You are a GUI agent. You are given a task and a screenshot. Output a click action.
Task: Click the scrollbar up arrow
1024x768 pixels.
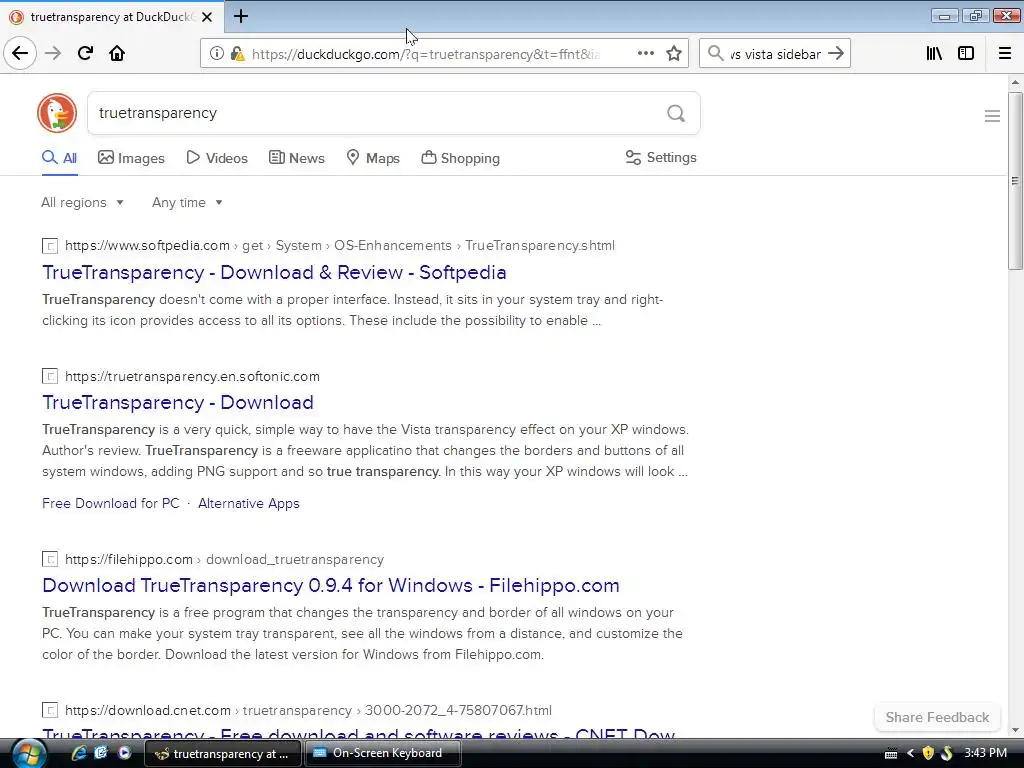(x=1015, y=82)
